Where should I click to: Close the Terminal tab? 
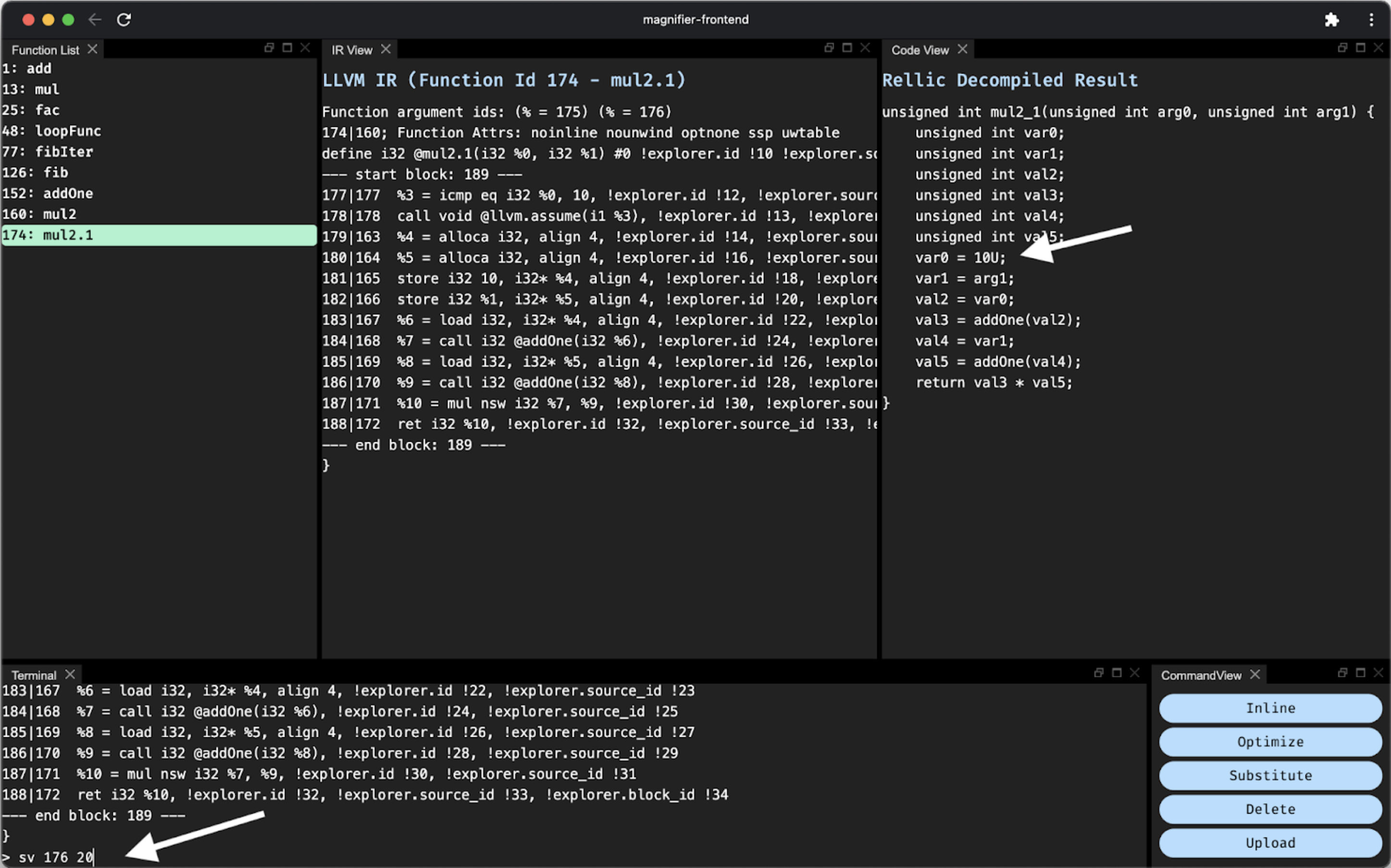(70, 674)
